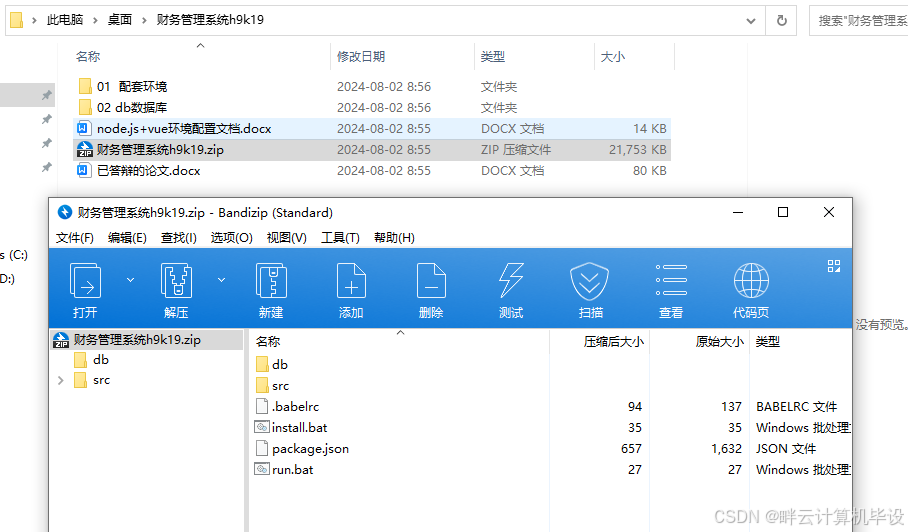Select 财务管理系统h9k19.zip in Explorer list

click(151, 149)
